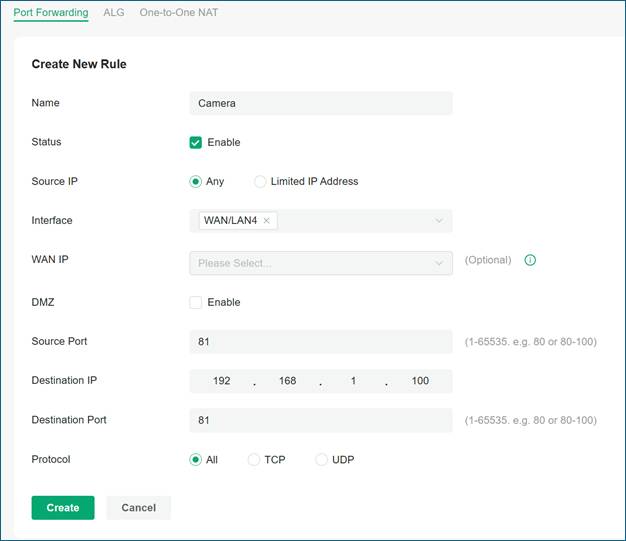Open the One-to-One NAT tab
This screenshot has height=541, width=626.
click(x=178, y=12)
